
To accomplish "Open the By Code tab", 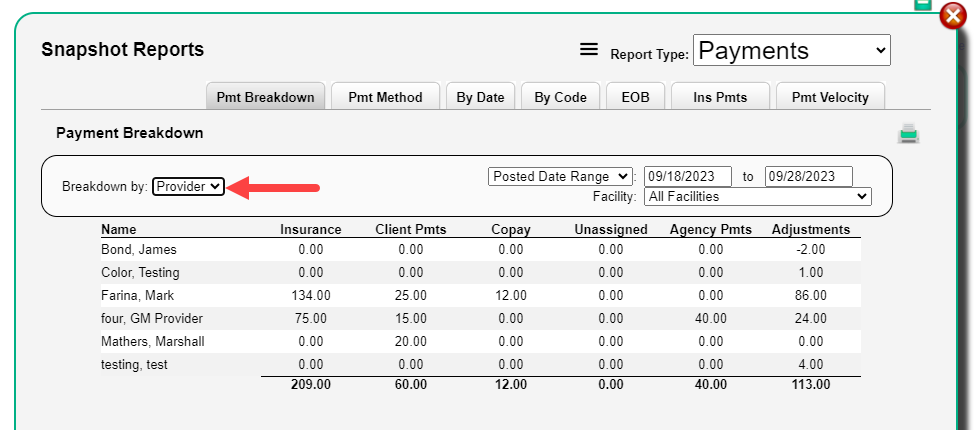I will pyautogui.click(x=560, y=97).
